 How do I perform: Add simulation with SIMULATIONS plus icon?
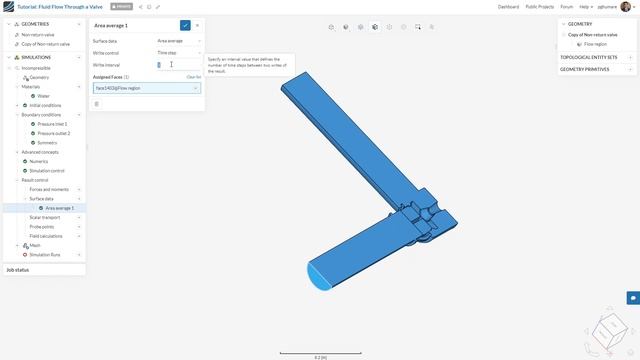[x=79, y=58]
